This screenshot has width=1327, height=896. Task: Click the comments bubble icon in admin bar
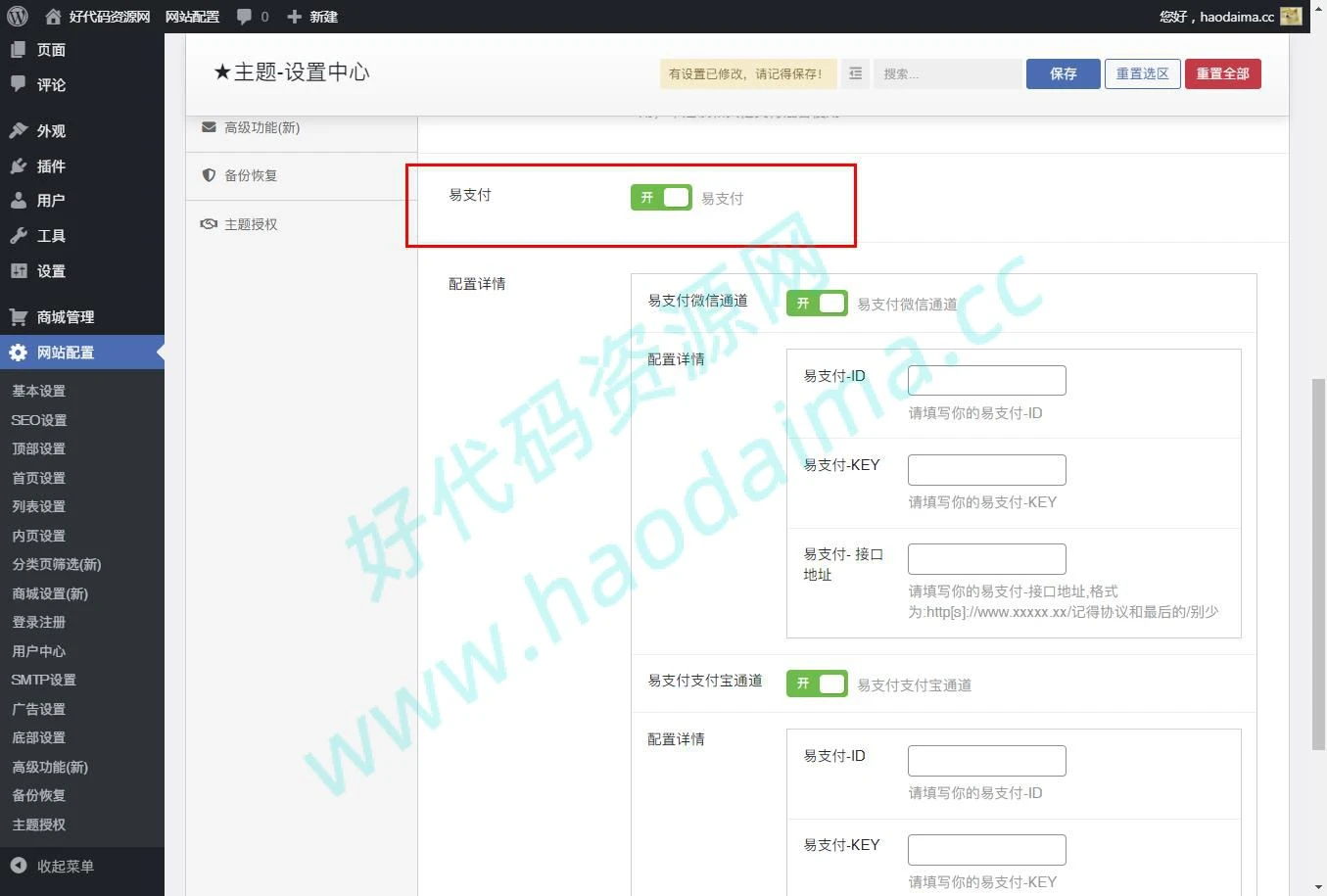[x=244, y=17]
